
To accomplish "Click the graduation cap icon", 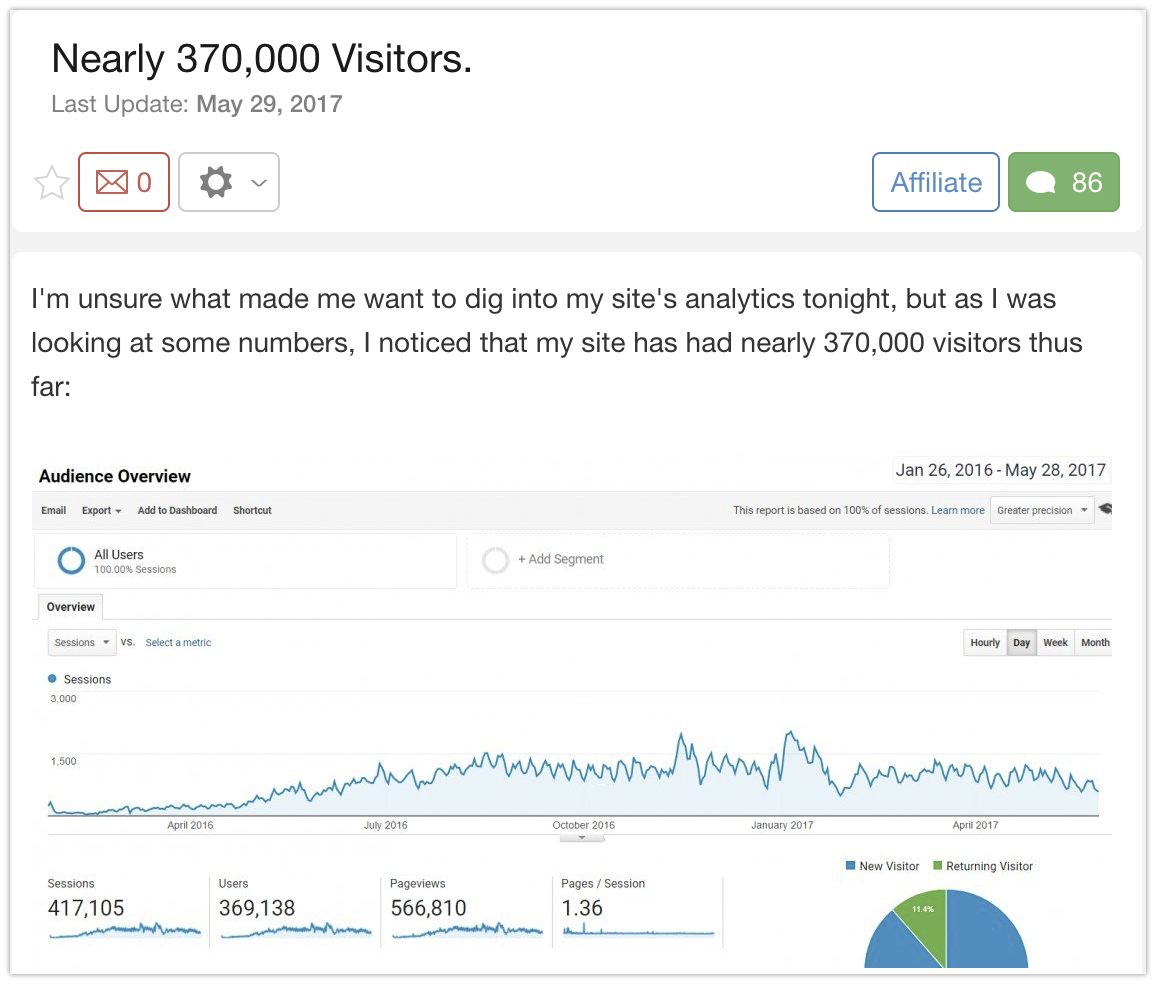I will coord(1105,509).
